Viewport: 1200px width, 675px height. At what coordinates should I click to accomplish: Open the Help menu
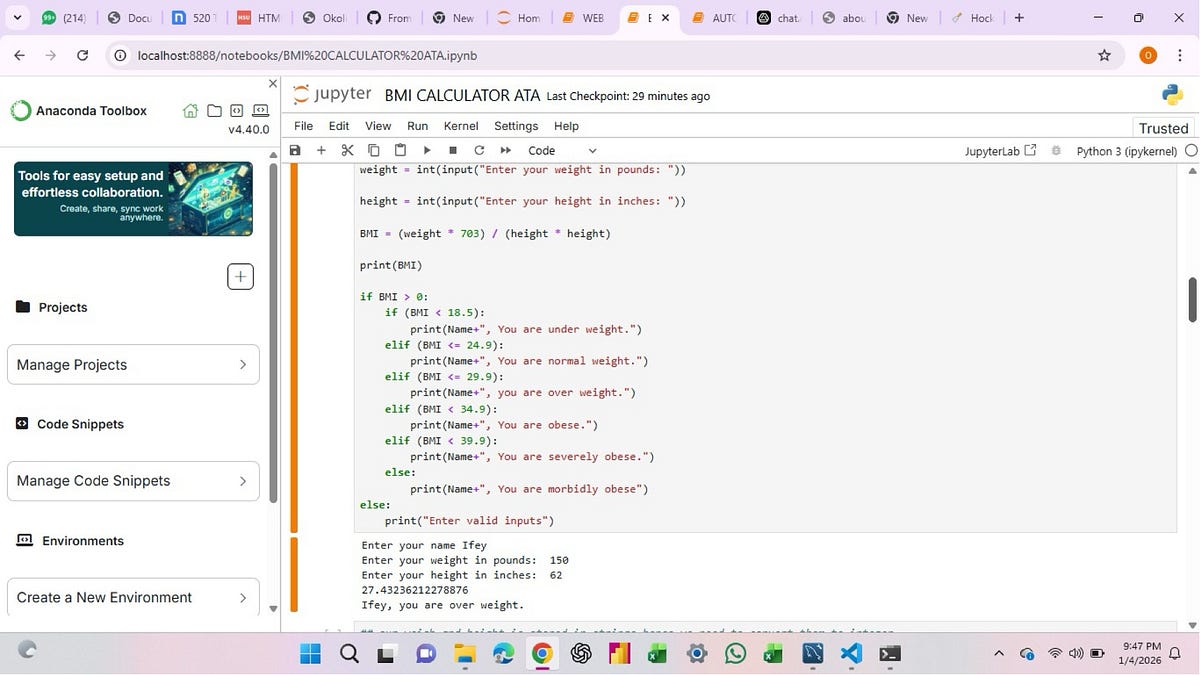[x=566, y=126]
